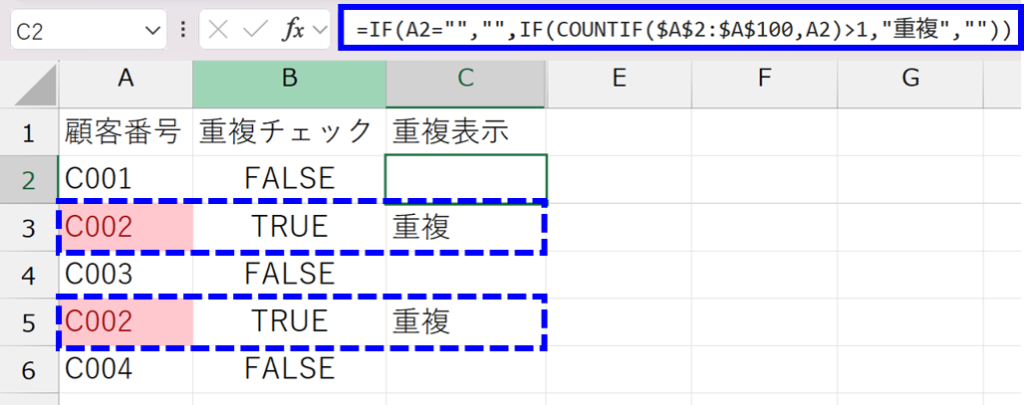The image size is (1024, 405).
Task: Click the Cancel (X) formula icon
Action: (218, 30)
